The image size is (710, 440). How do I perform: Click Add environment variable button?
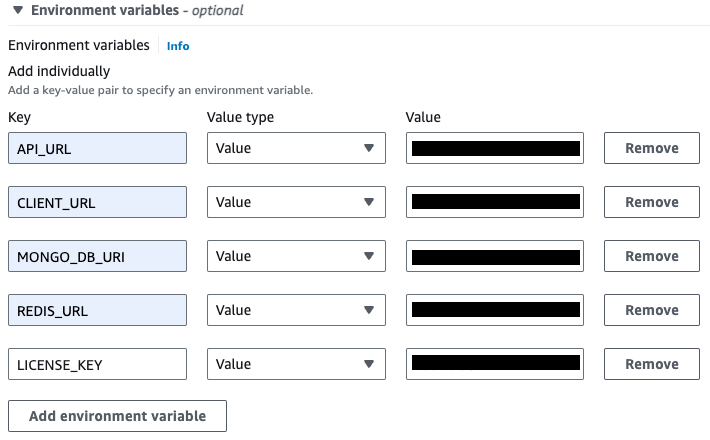click(x=117, y=416)
